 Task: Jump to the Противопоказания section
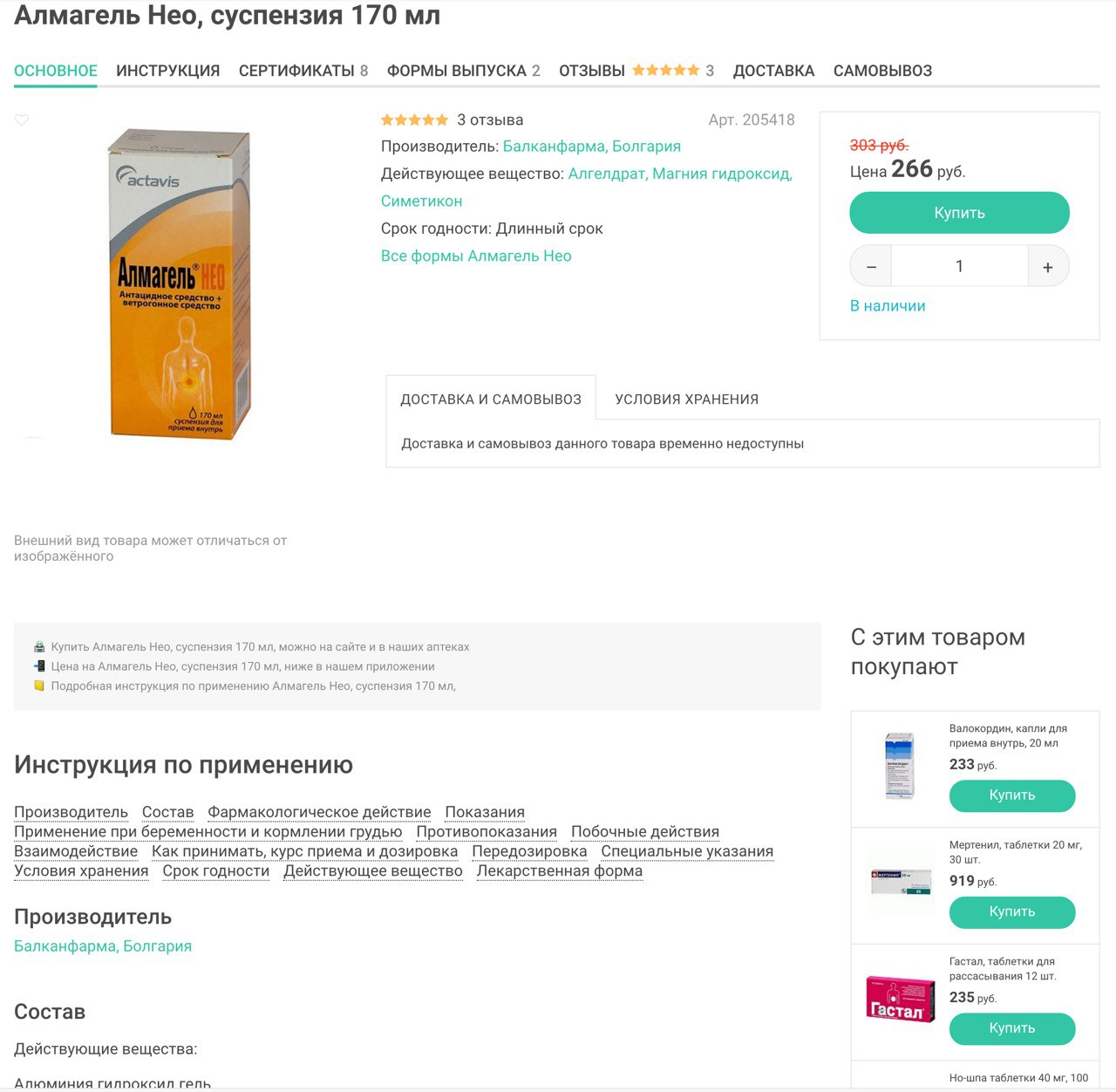487,832
